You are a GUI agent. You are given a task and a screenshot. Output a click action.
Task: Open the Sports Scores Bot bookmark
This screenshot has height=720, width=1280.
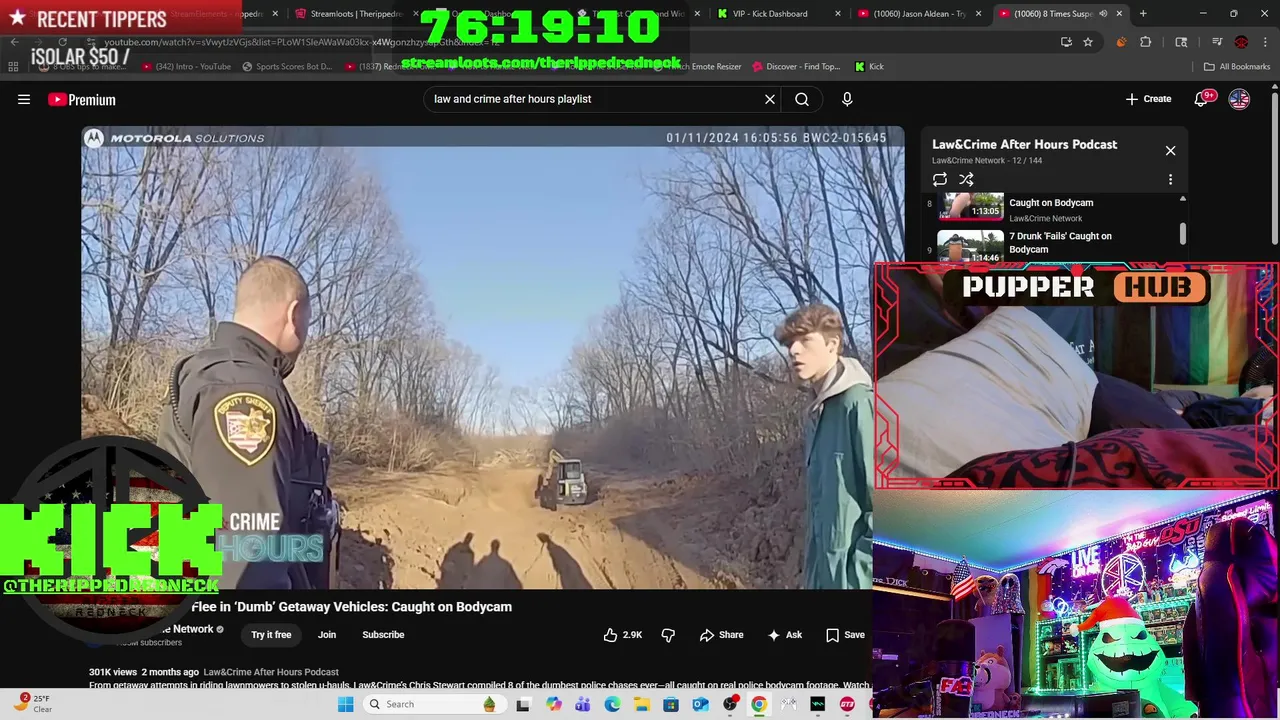[x=287, y=67]
